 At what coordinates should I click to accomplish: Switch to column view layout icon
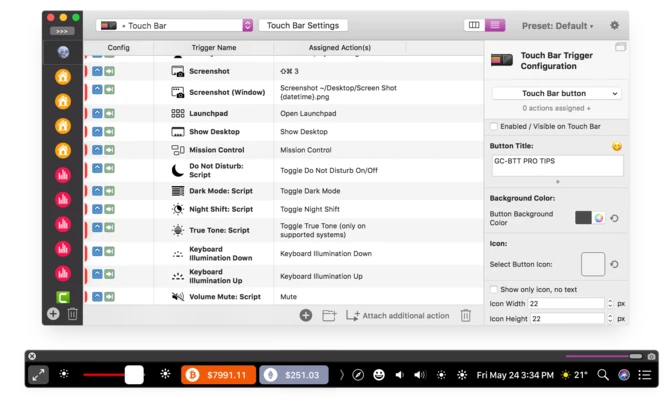(474, 25)
